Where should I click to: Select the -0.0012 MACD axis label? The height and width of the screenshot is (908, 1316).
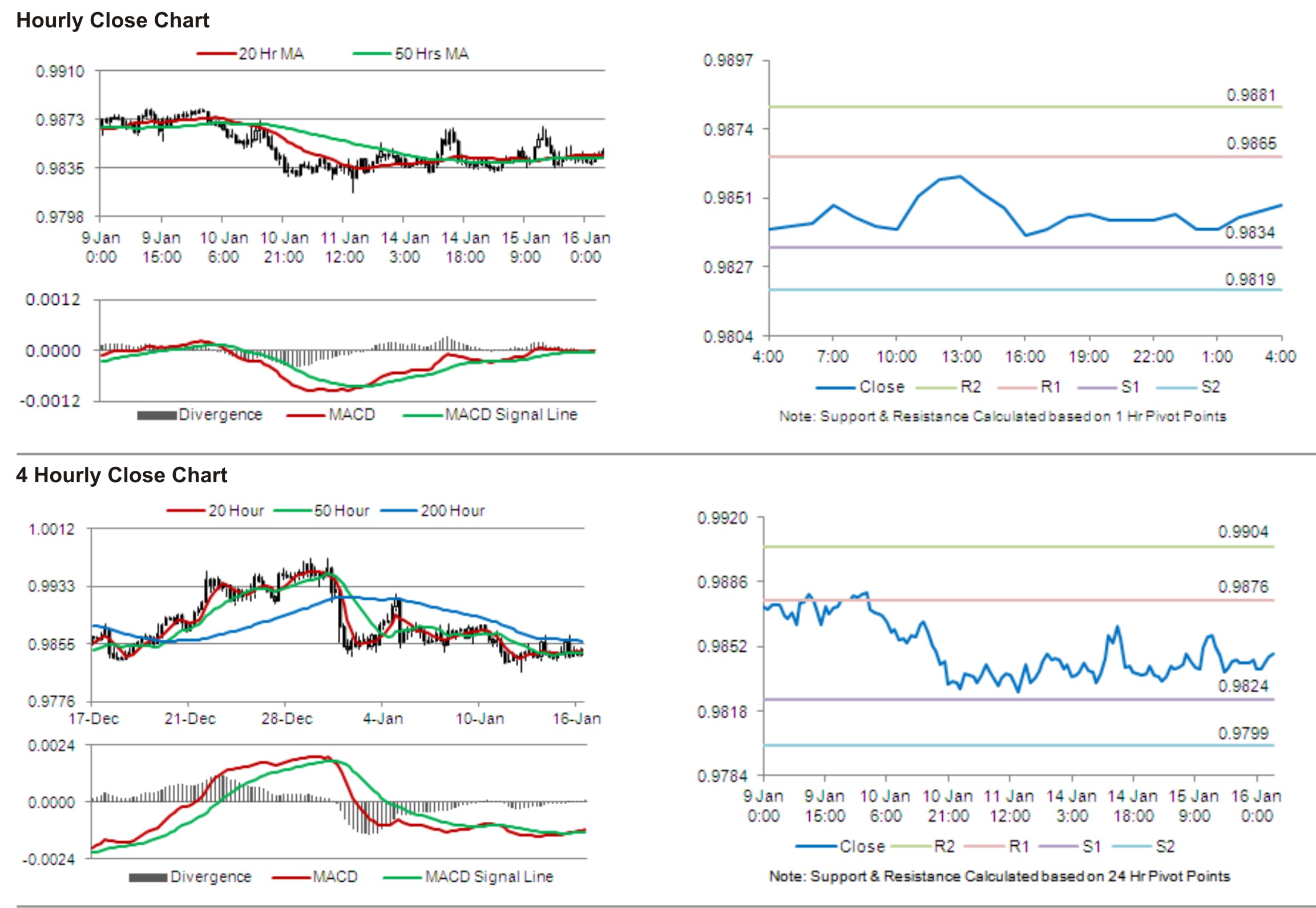click(51, 402)
